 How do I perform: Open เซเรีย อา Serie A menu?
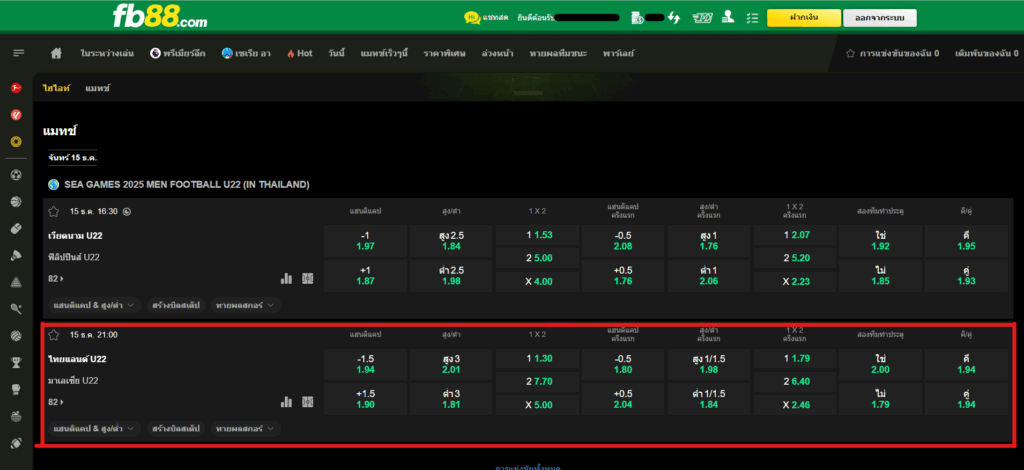pos(246,54)
